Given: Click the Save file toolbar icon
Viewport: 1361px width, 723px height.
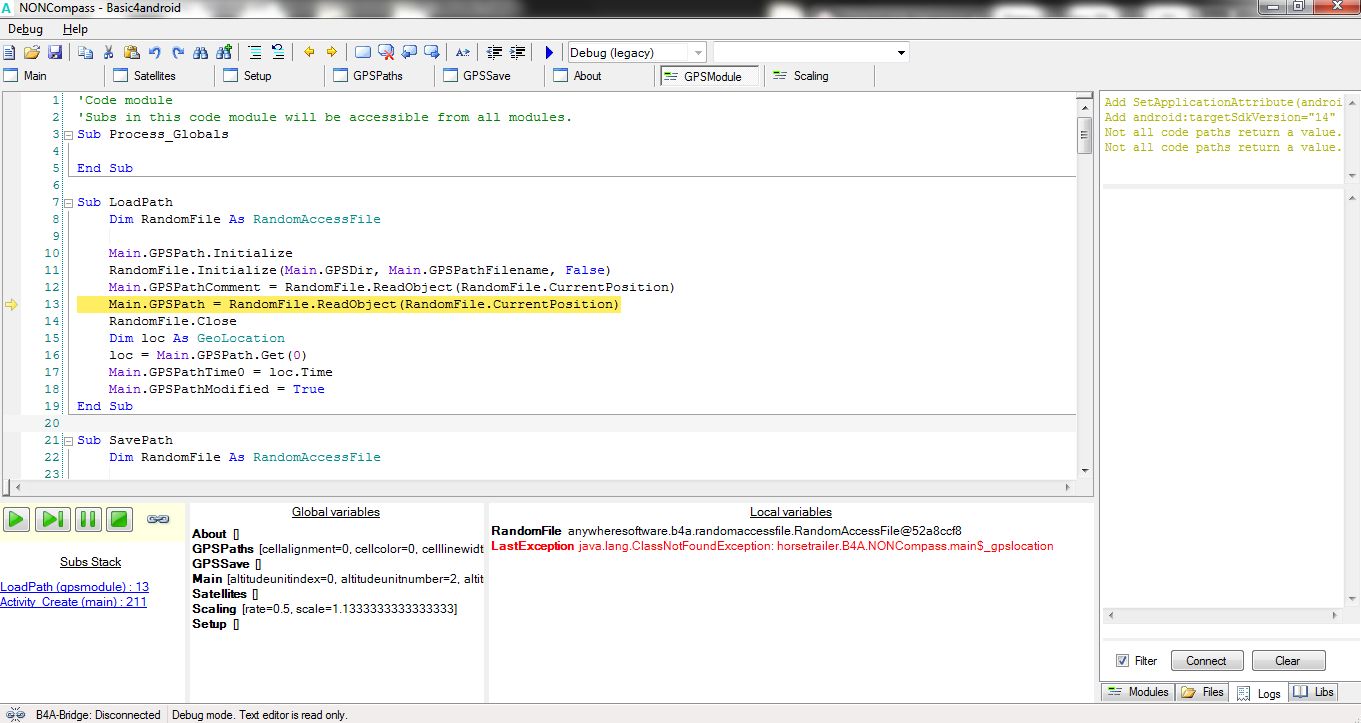Looking at the screenshot, I should pos(55,52).
